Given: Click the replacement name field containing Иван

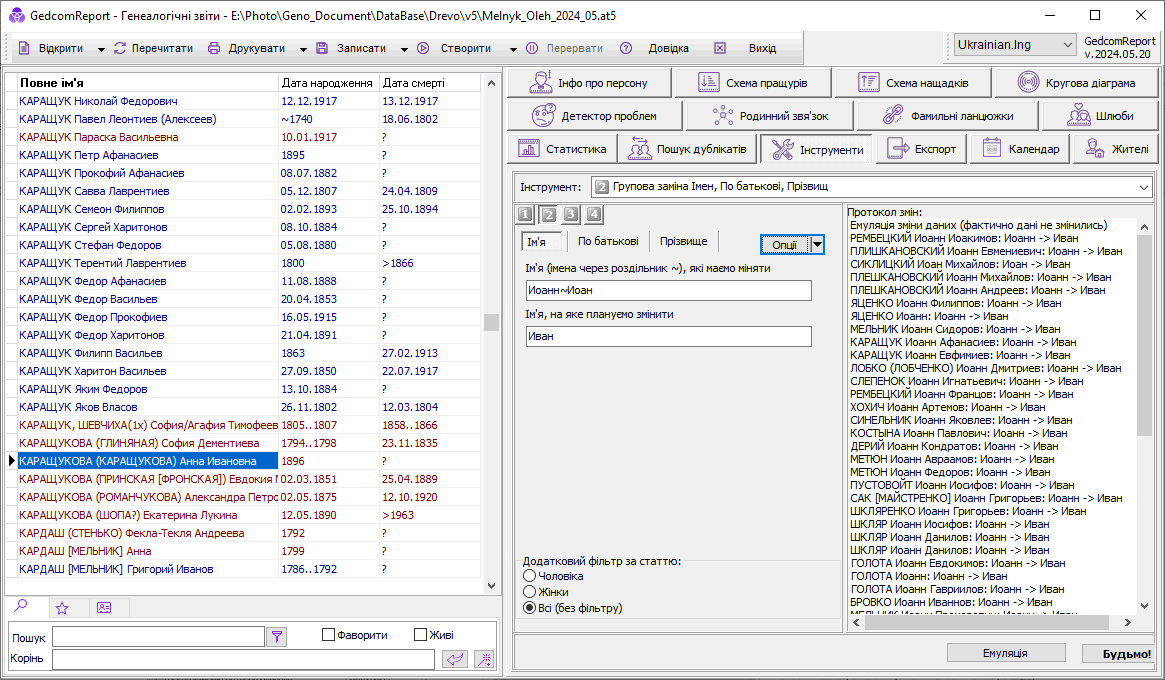Looking at the screenshot, I should pos(668,337).
